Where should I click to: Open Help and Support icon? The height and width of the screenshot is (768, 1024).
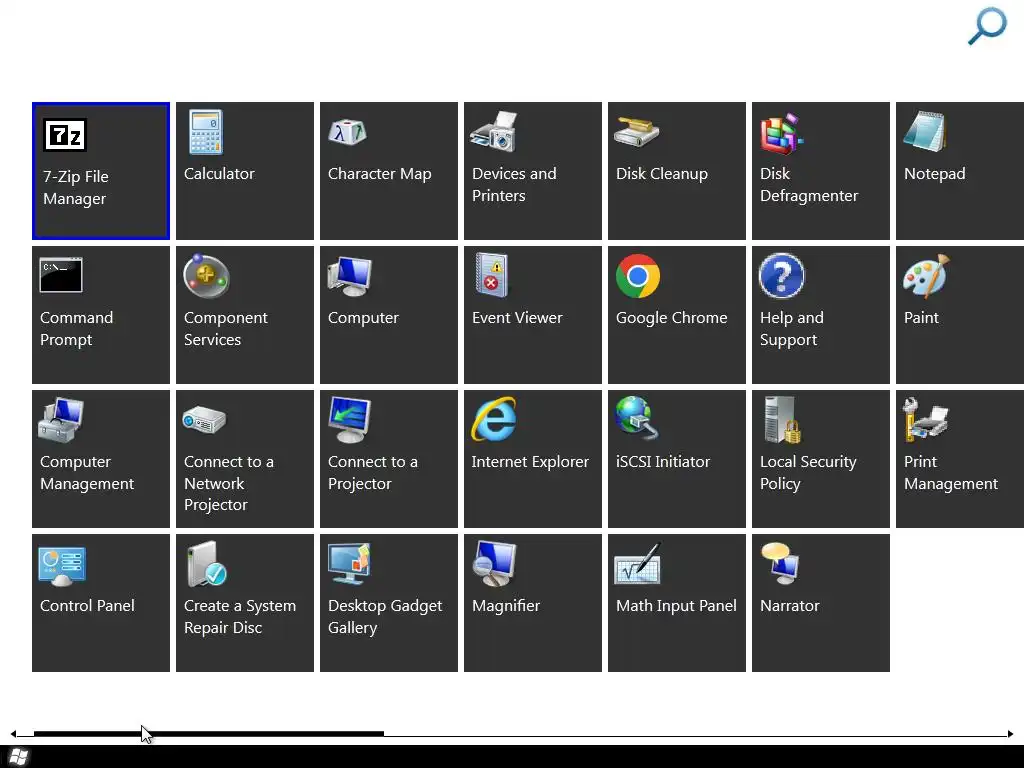[782, 276]
